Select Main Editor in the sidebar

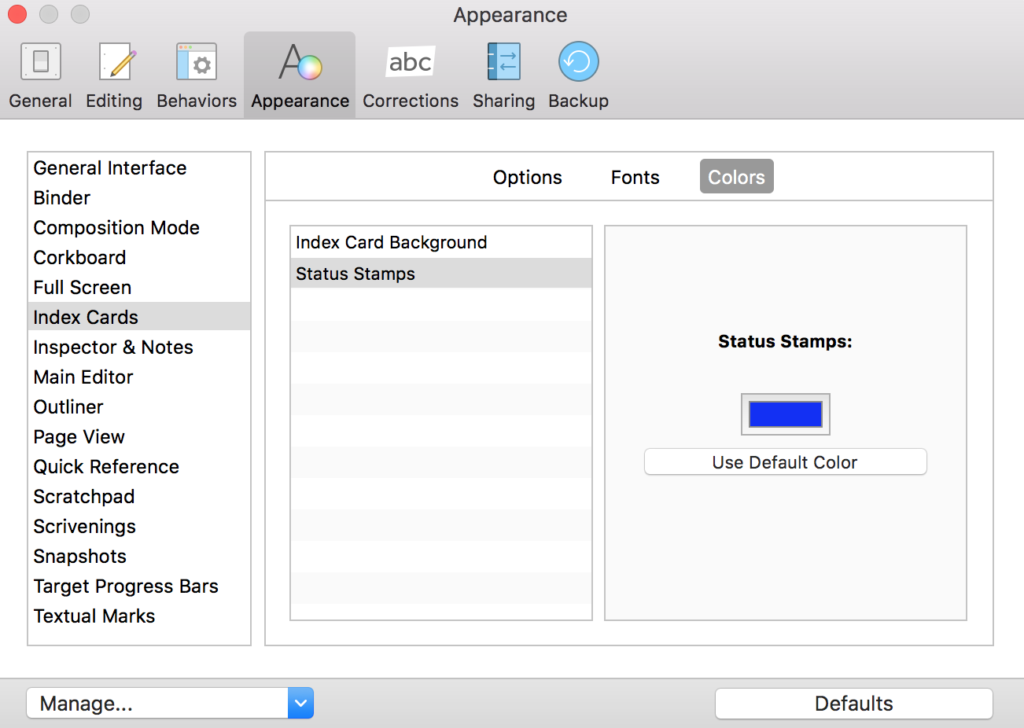[x=139, y=377]
